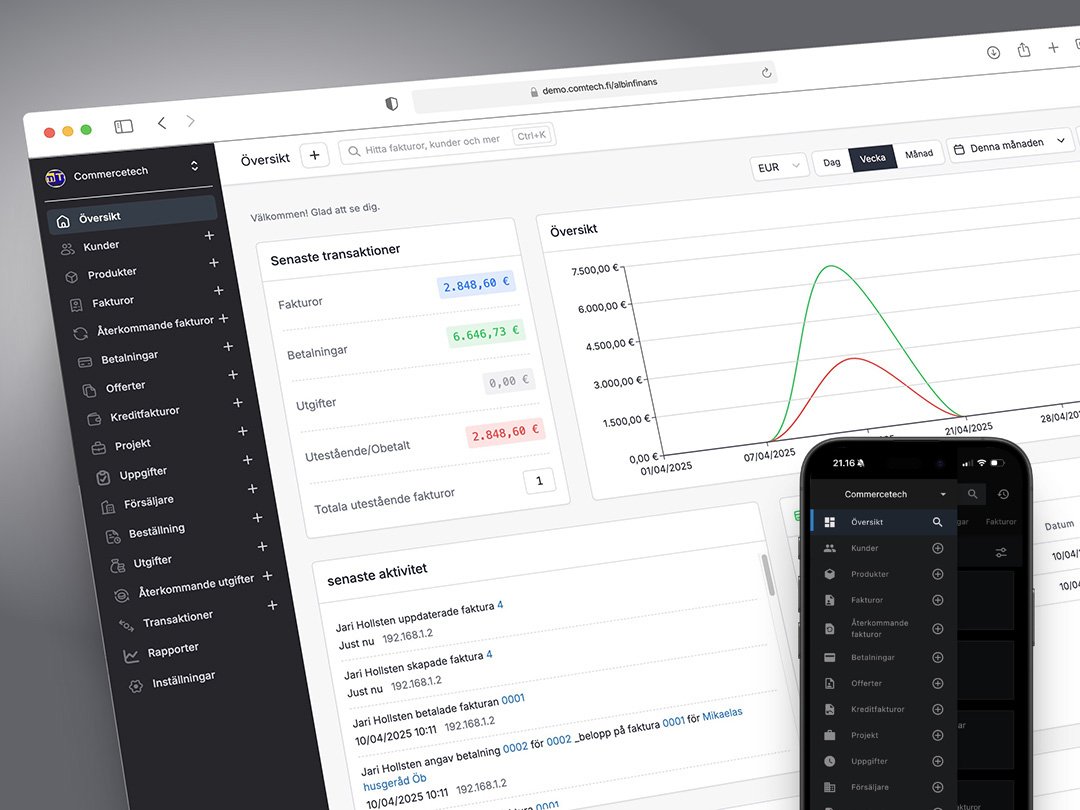1080x810 pixels.
Task: Open the Denna månaden date dropdown
Action: (1010, 145)
